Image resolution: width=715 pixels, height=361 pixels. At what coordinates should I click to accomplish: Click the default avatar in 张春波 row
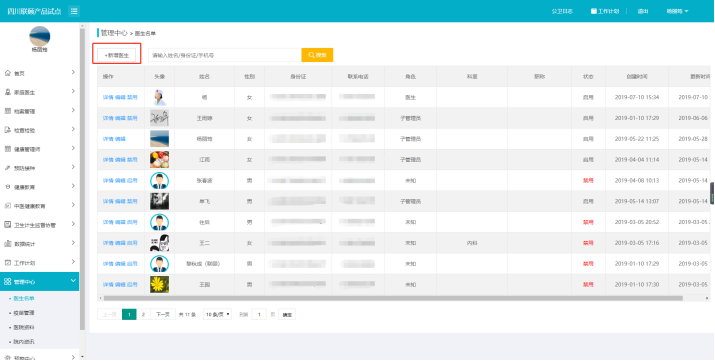(160, 180)
